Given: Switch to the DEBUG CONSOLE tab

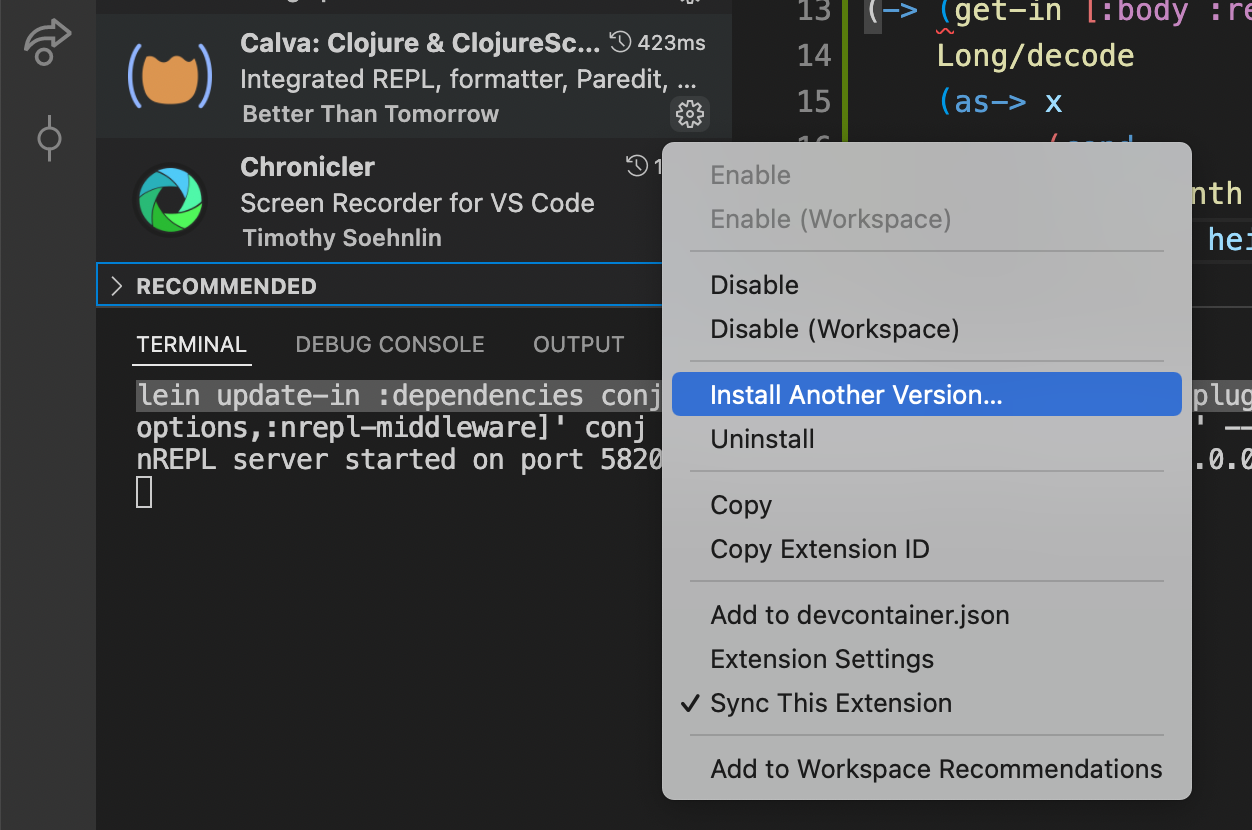Looking at the screenshot, I should tap(389, 344).
